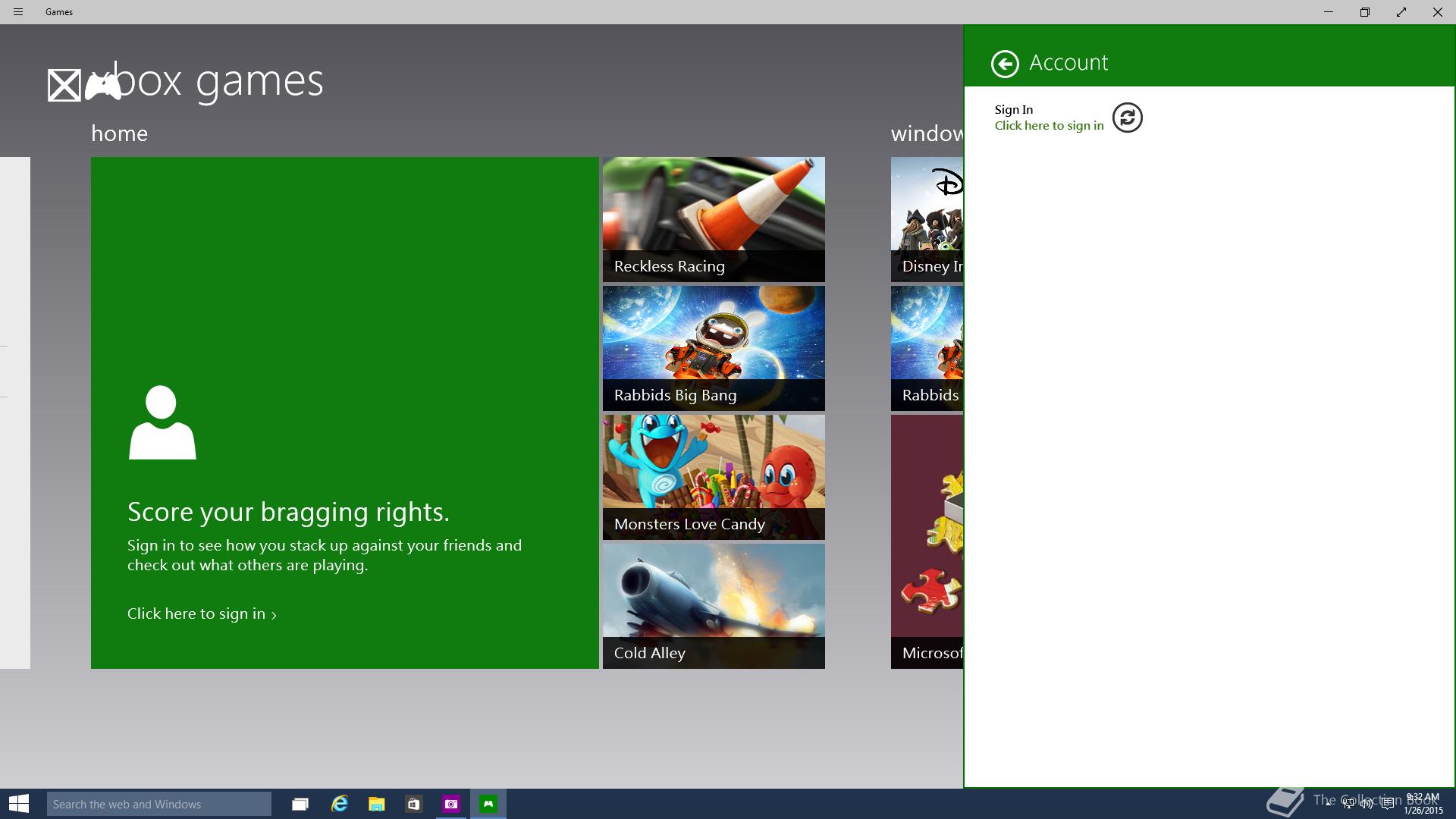1456x819 pixels.
Task: Restore the Games window size
Action: (x=1365, y=12)
